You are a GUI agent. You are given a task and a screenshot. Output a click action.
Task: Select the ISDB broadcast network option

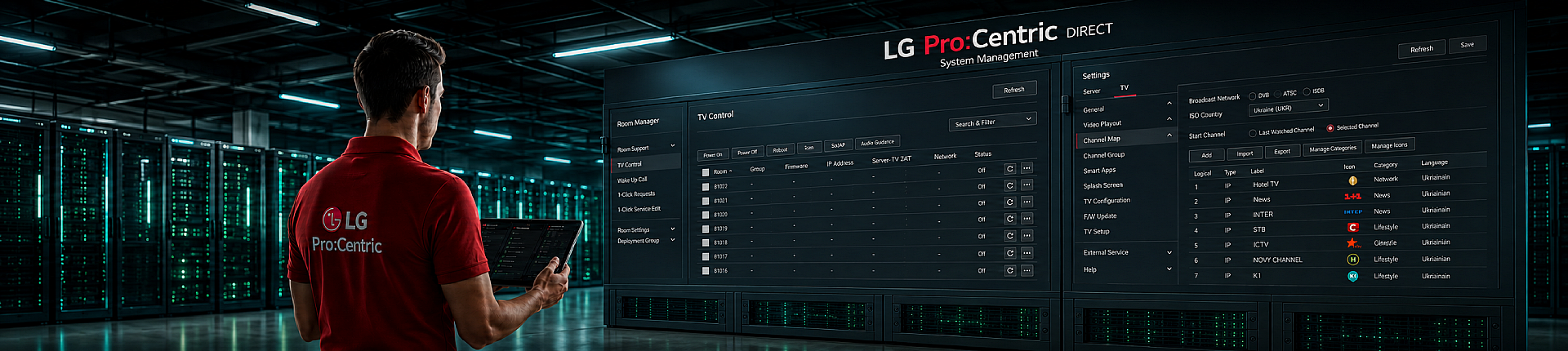click(1307, 91)
